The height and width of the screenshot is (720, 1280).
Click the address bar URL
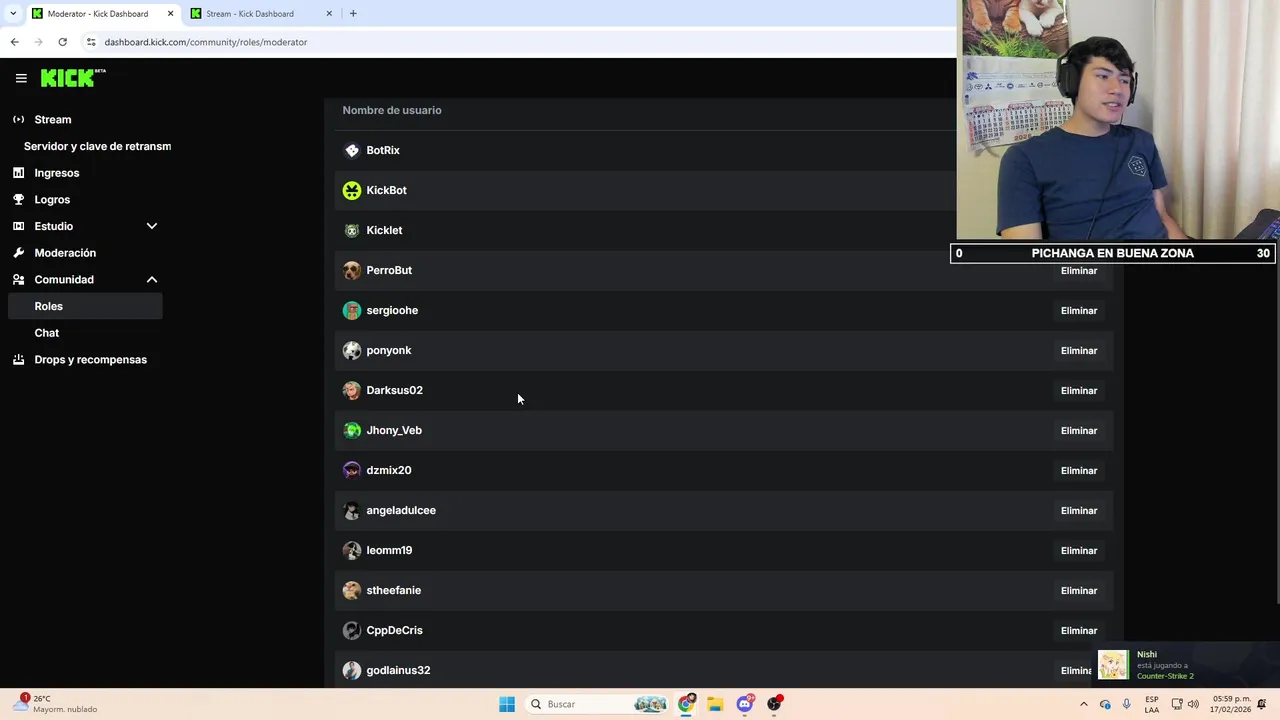206,42
